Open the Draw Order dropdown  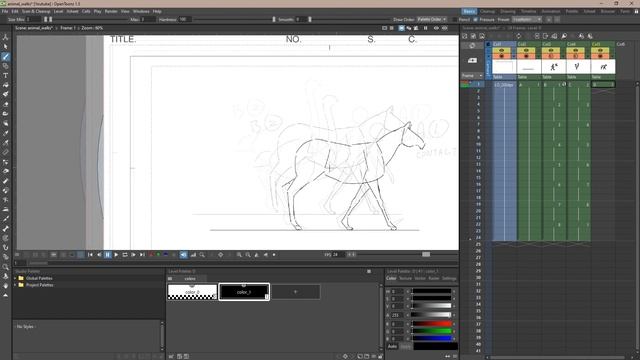tap(431, 20)
